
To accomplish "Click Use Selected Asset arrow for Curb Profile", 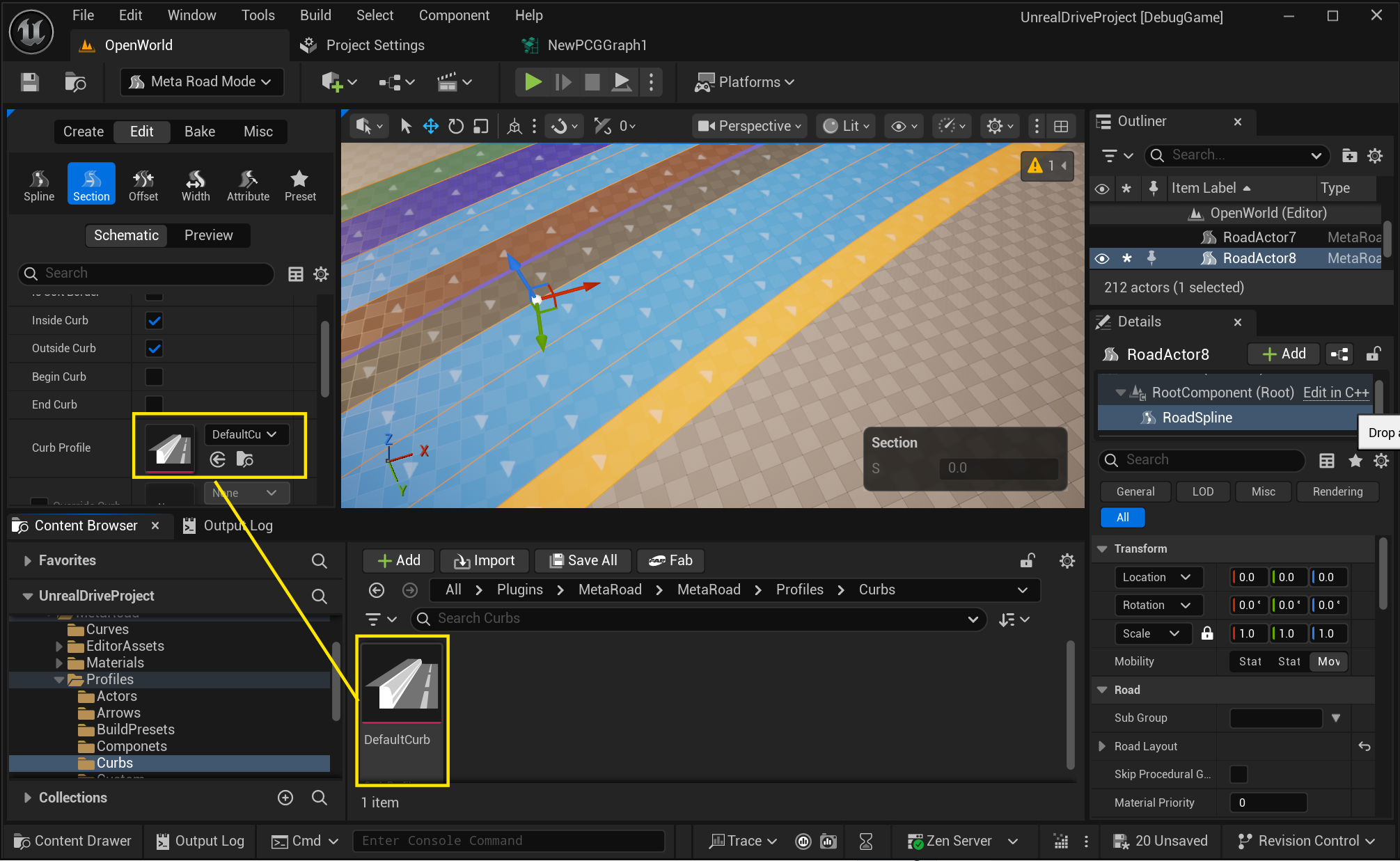I will tap(218, 459).
